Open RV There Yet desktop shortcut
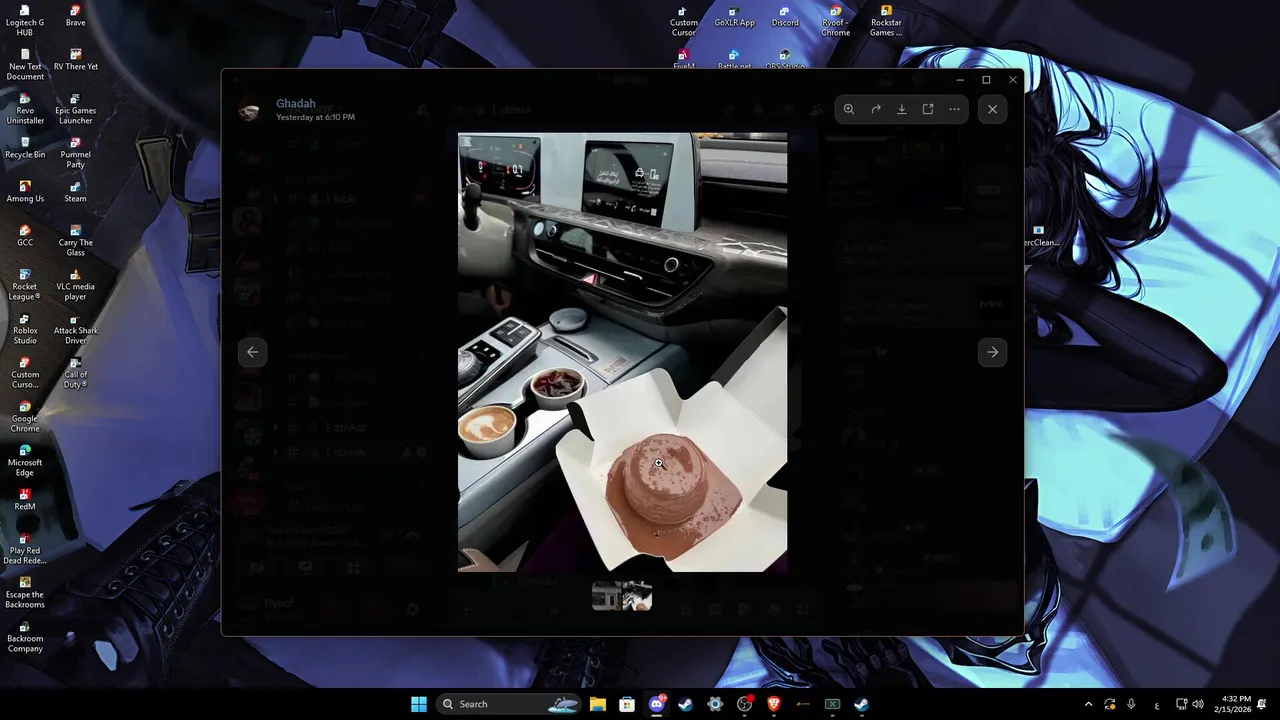 click(x=76, y=60)
